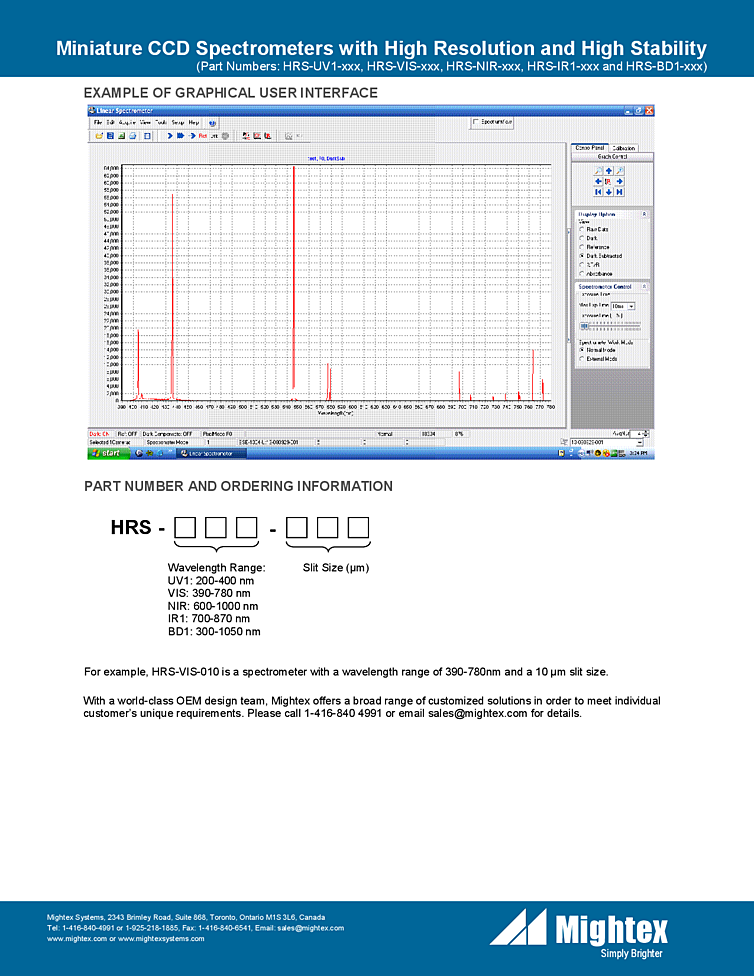The image size is (754, 976).
Task: Click the up arrow in graph control
Action: tap(609, 171)
